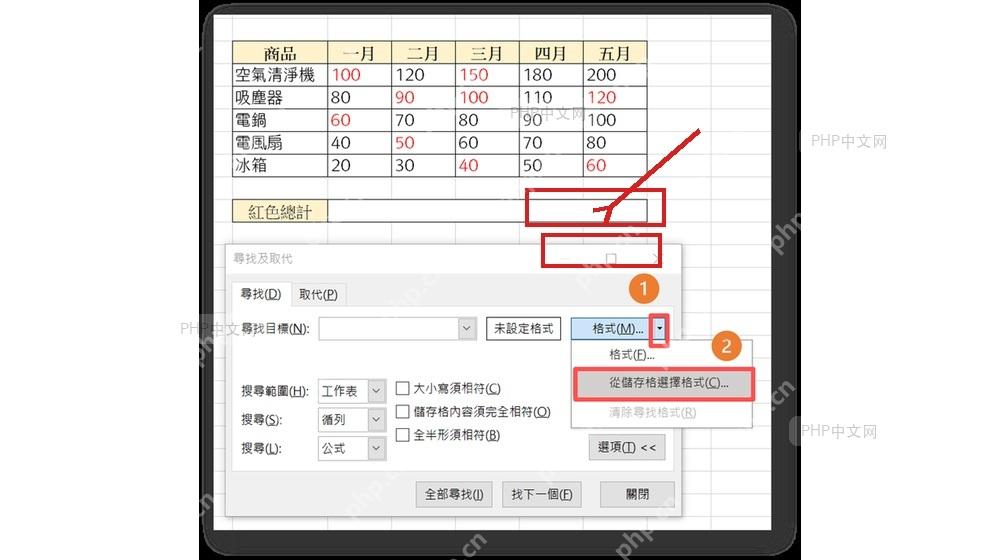Check the 全半形須相符(B) option

point(402,435)
